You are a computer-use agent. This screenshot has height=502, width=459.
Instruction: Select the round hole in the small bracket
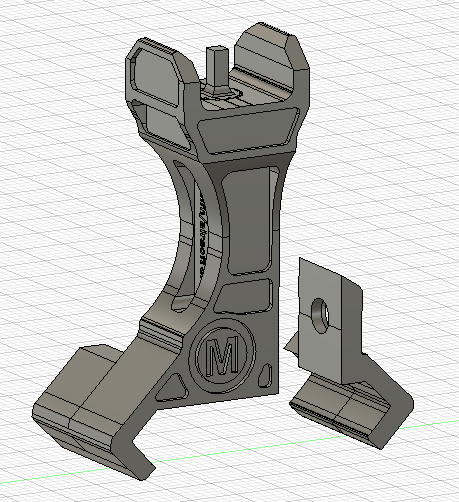pos(320,316)
